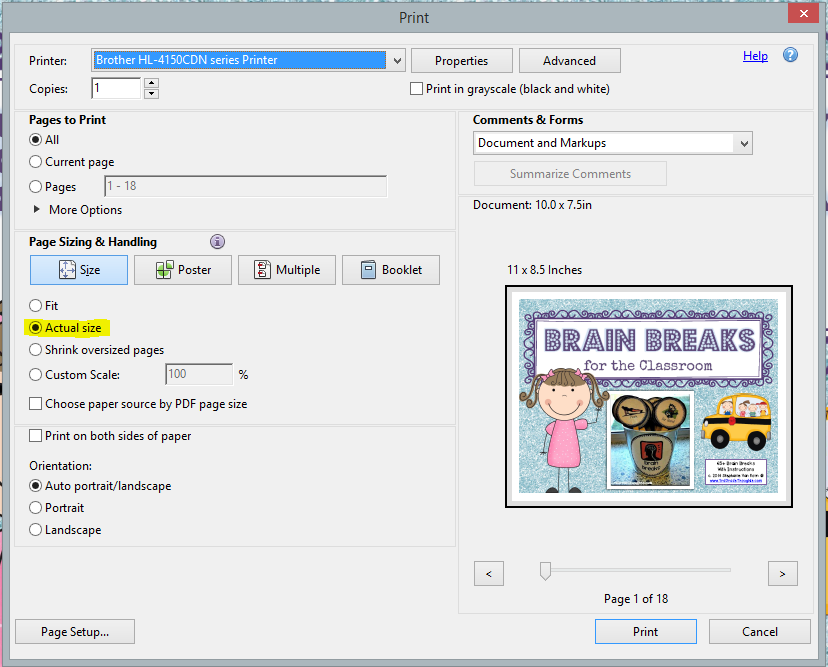The image size is (828, 667).
Task: Increase copies with the up arrow
Action: pyautogui.click(x=152, y=83)
